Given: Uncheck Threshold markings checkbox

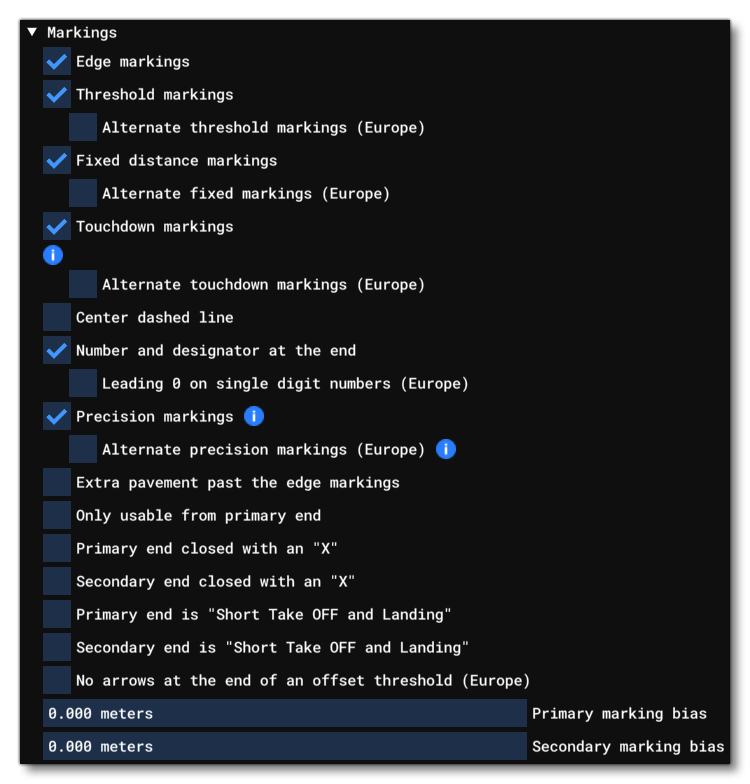Looking at the screenshot, I should point(57,95).
